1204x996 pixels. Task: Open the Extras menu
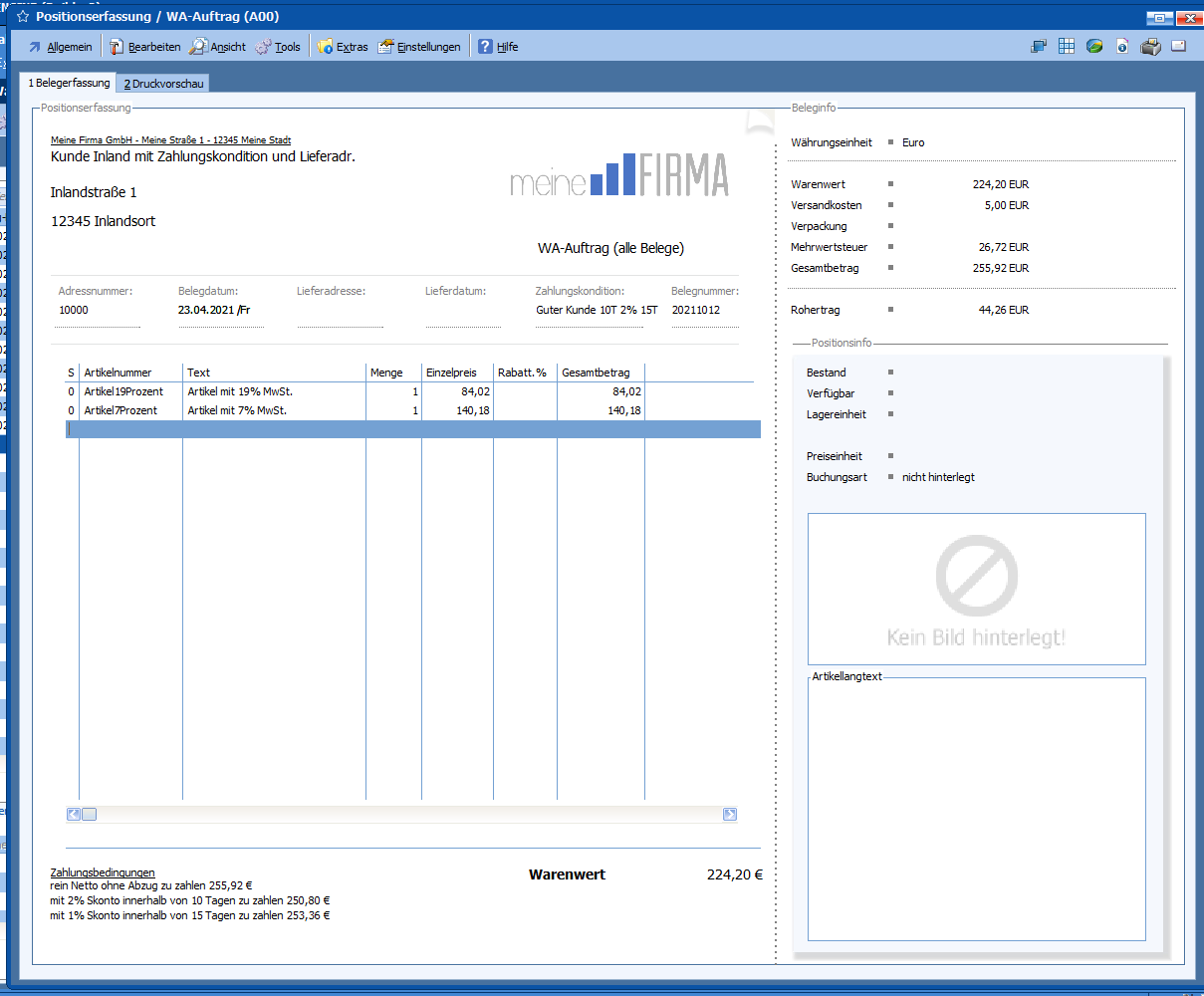(343, 47)
